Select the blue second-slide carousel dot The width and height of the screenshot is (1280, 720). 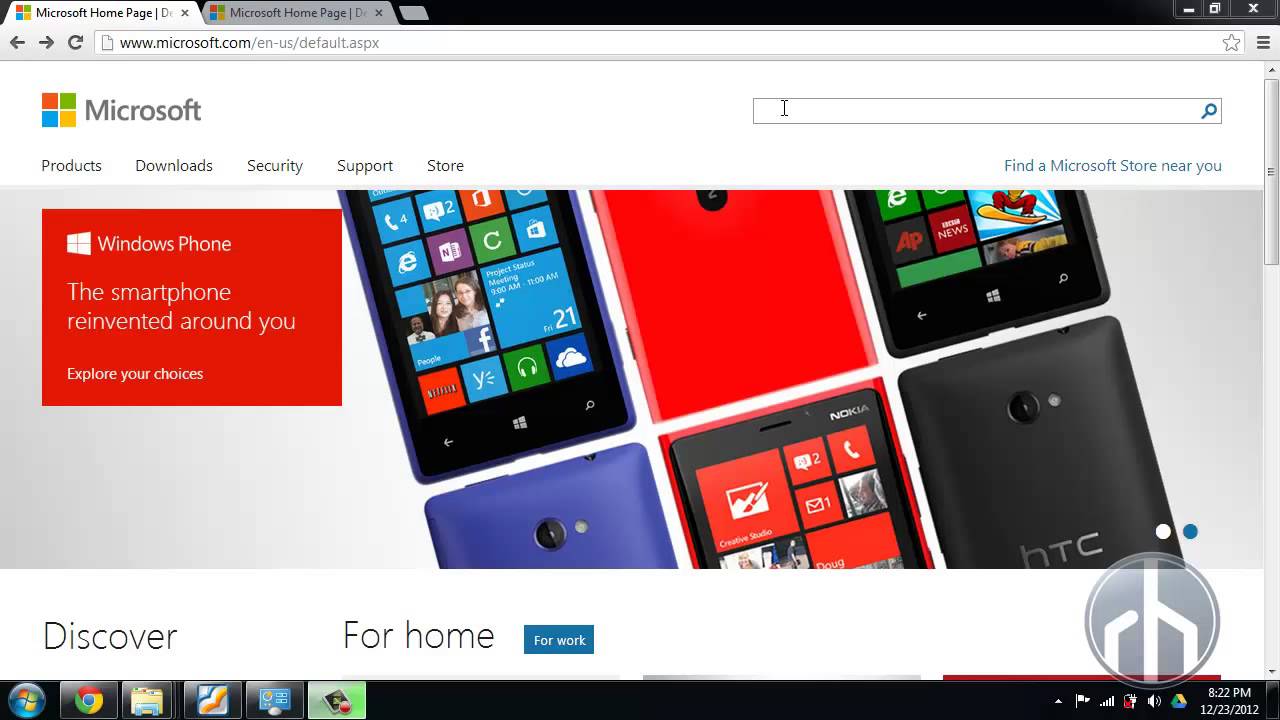pyautogui.click(x=1190, y=532)
